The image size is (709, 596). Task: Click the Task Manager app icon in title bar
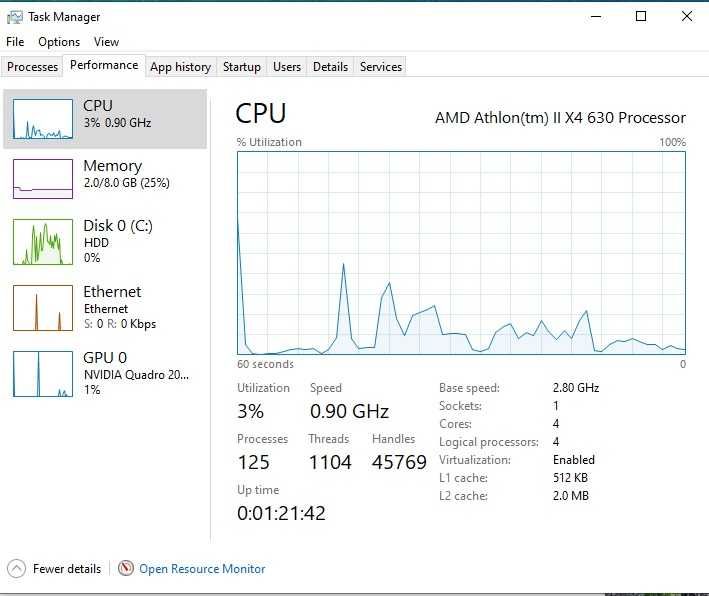15,17
